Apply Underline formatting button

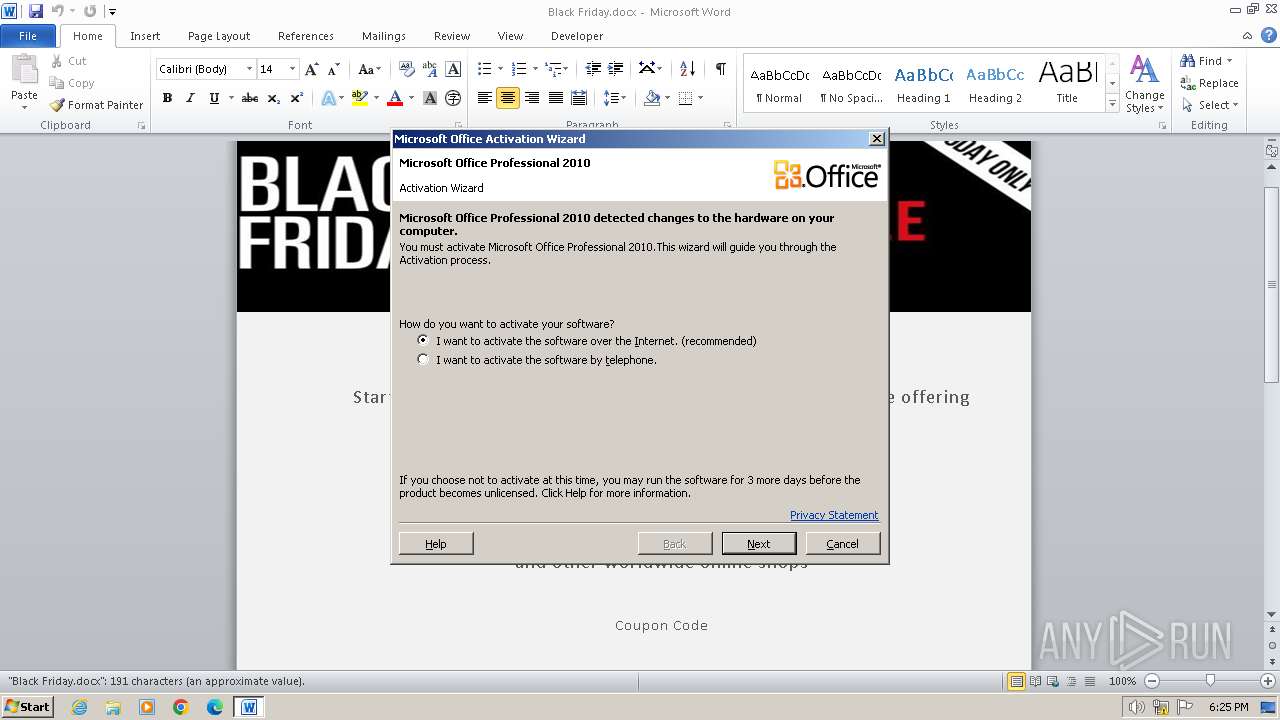tap(214, 98)
